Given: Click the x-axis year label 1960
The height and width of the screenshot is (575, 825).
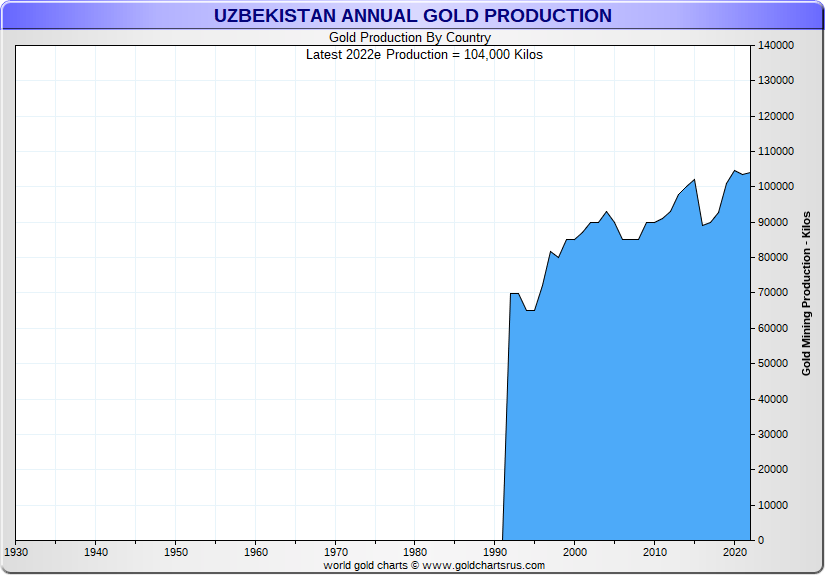Looking at the screenshot, I should (256, 552).
